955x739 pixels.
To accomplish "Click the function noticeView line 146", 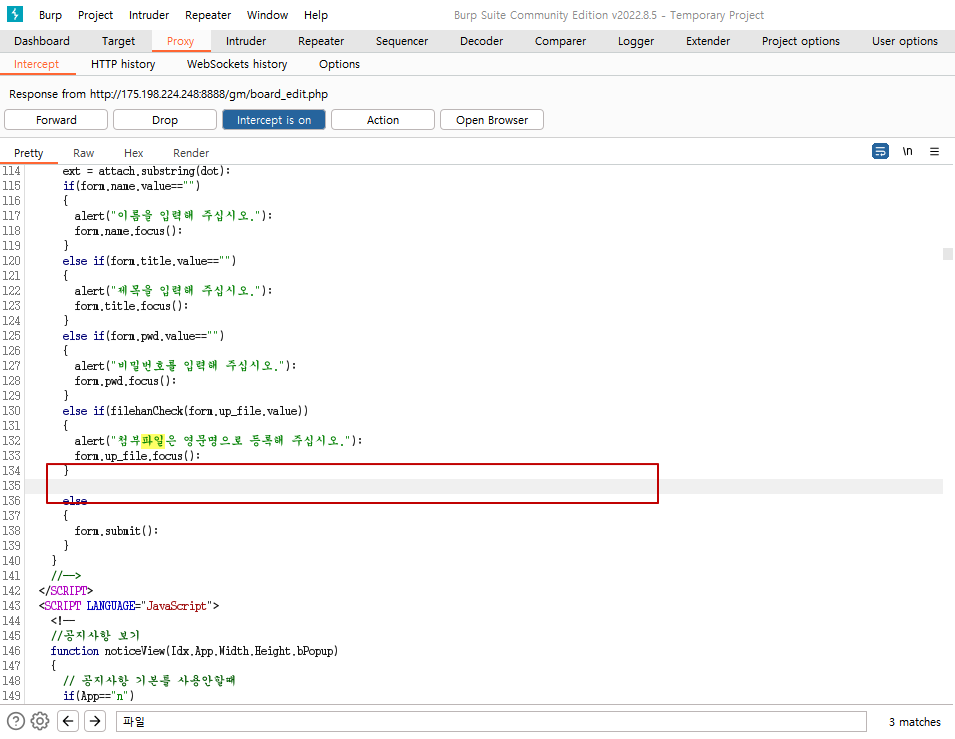I will (x=194, y=651).
